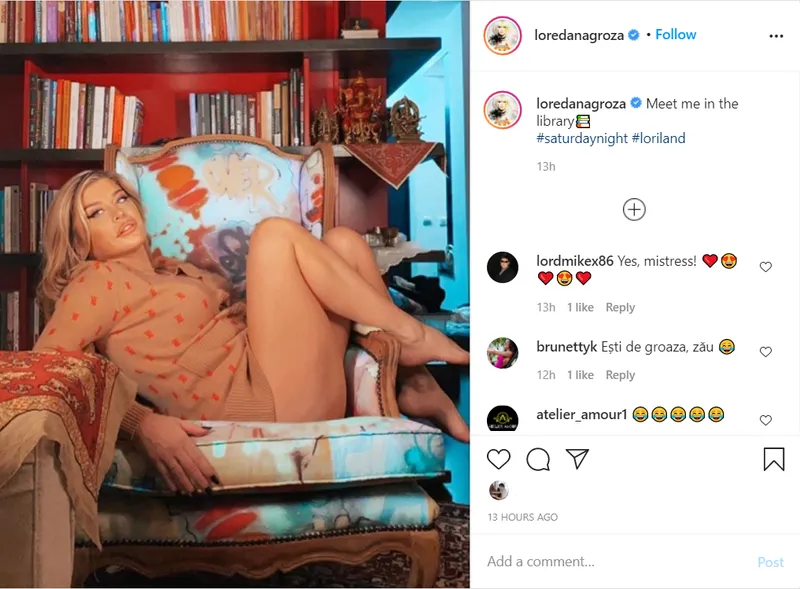Click the Post comment button
The width and height of the screenshot is (800, 589).
click(x=770, y=562)
